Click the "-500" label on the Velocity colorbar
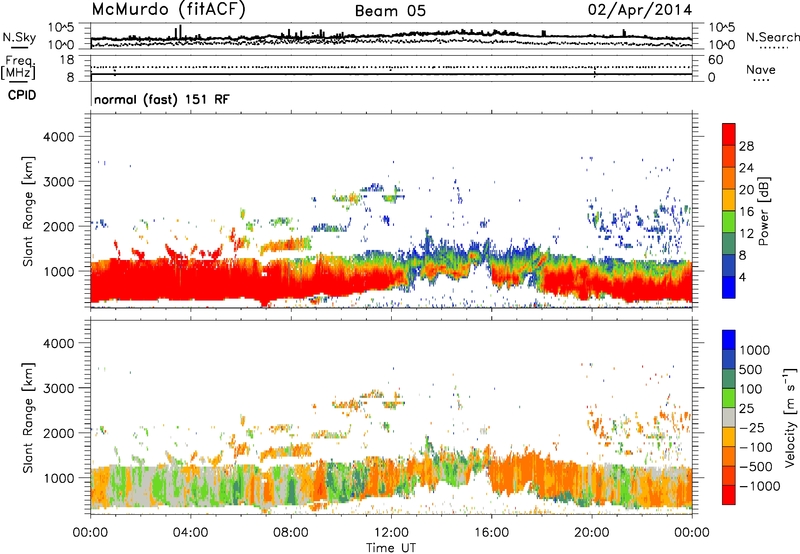 [755, 467]
